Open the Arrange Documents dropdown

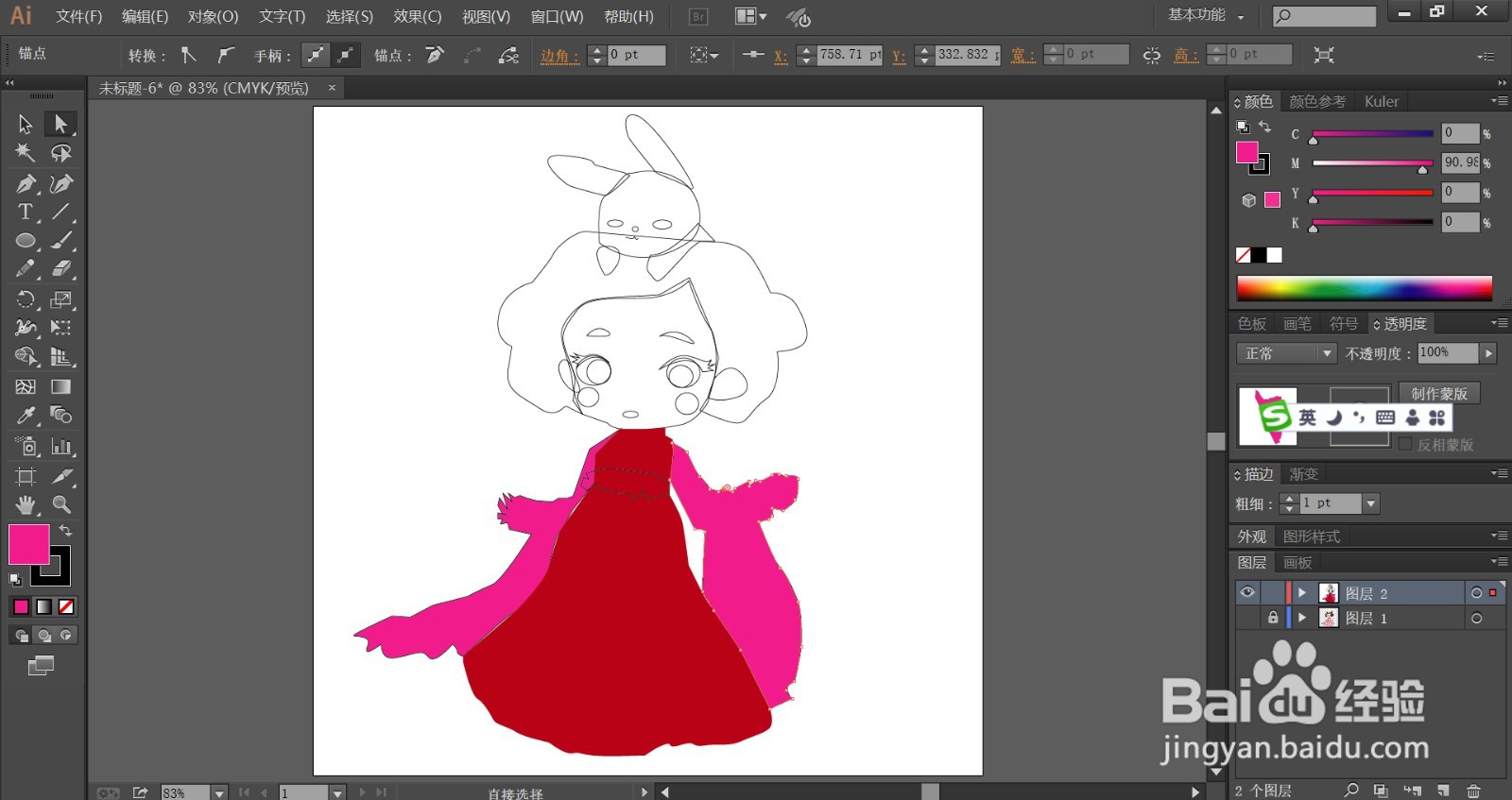(751, 17)
